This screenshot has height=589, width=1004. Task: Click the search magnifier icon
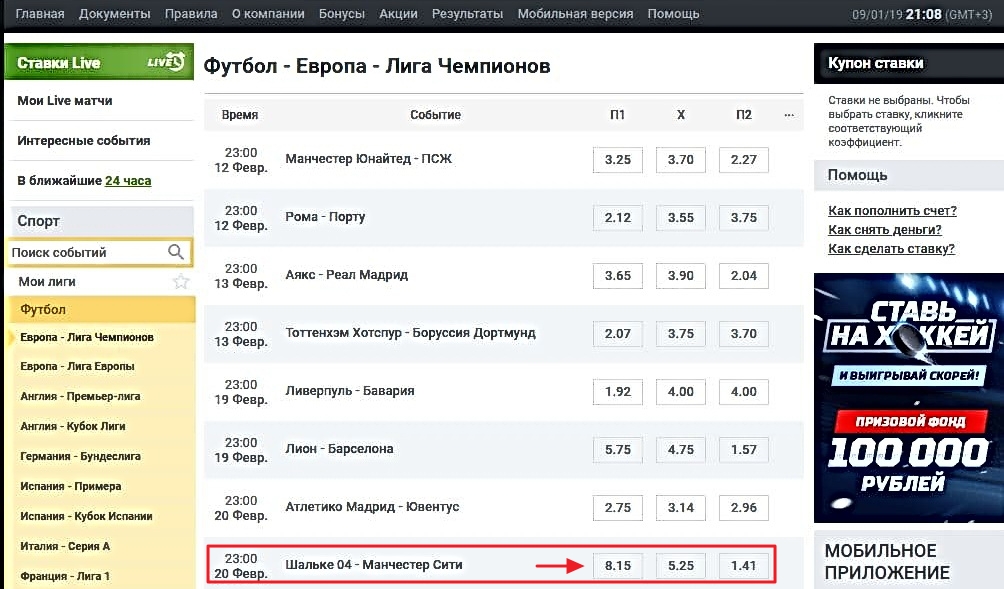176,252
